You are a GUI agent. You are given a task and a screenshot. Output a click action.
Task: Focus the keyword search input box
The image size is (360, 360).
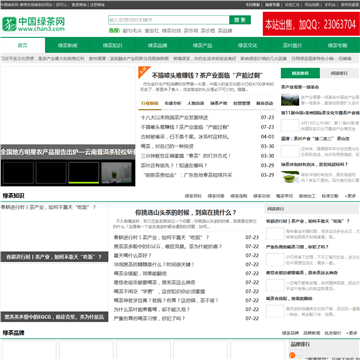[x=169, y=20]
